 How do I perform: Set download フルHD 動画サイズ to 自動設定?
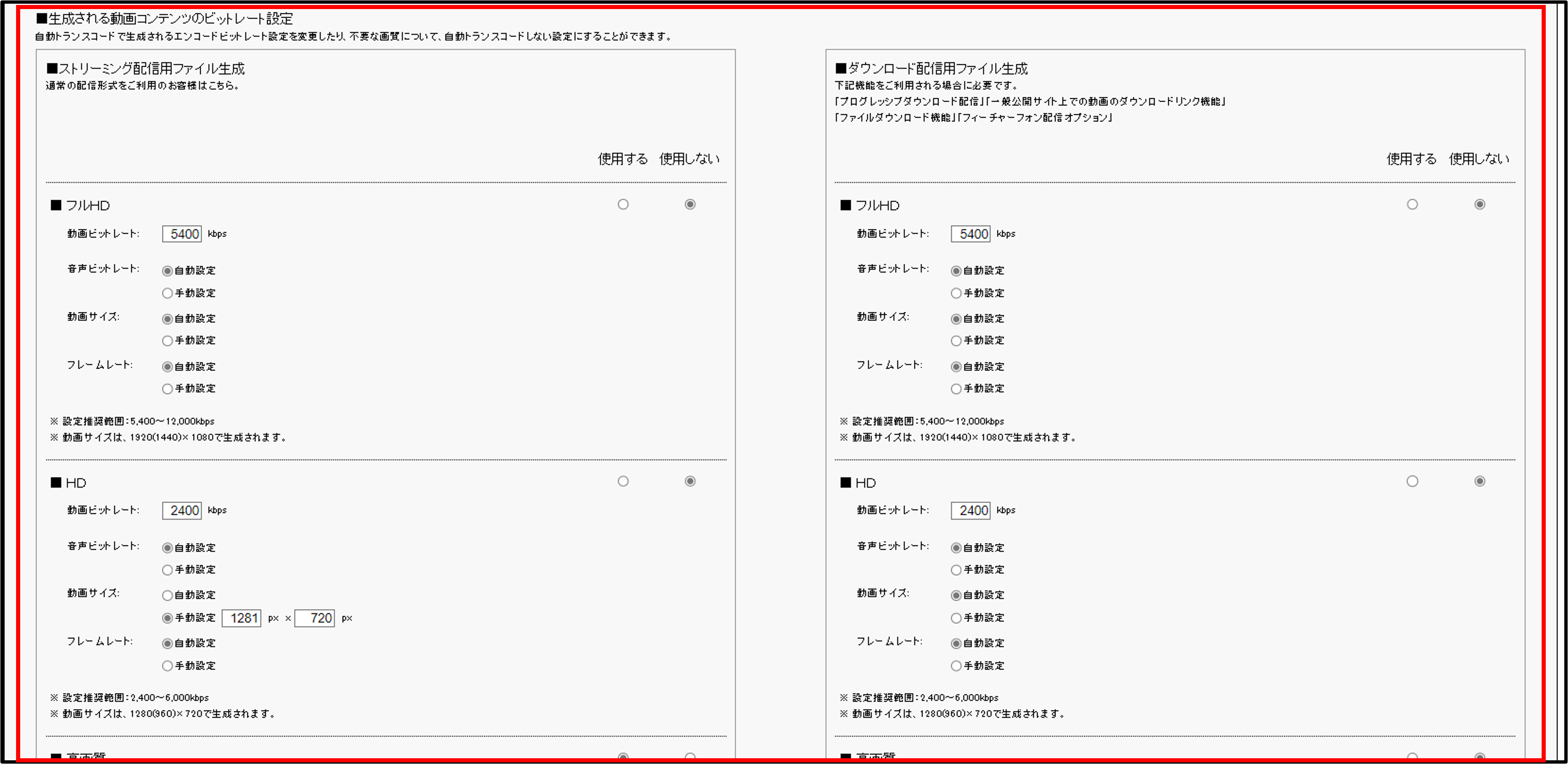click(x=956, y=319)
